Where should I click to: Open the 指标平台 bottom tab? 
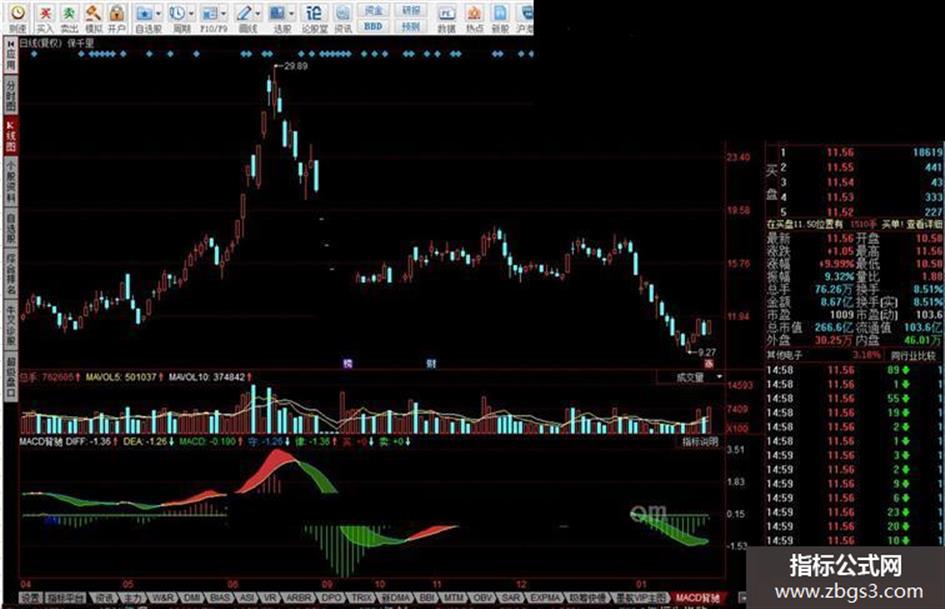point(66,598)
